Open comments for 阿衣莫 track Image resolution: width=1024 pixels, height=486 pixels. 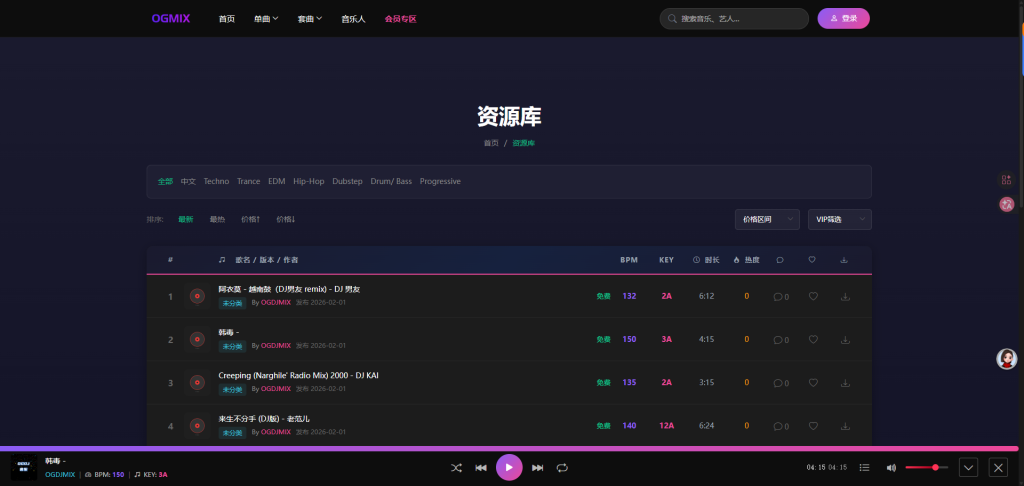781,297
